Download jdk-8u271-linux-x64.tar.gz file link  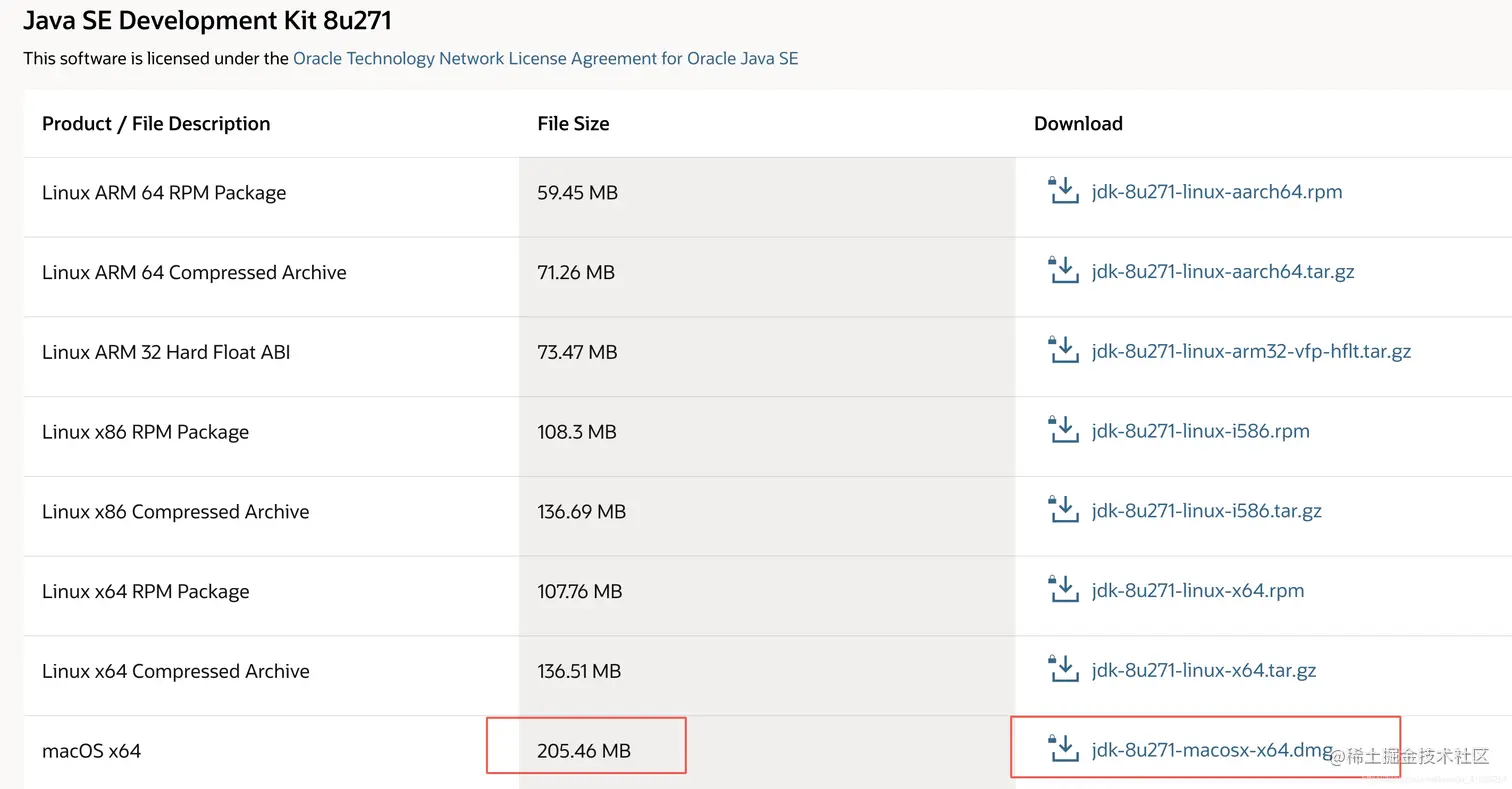point(1204,671)
